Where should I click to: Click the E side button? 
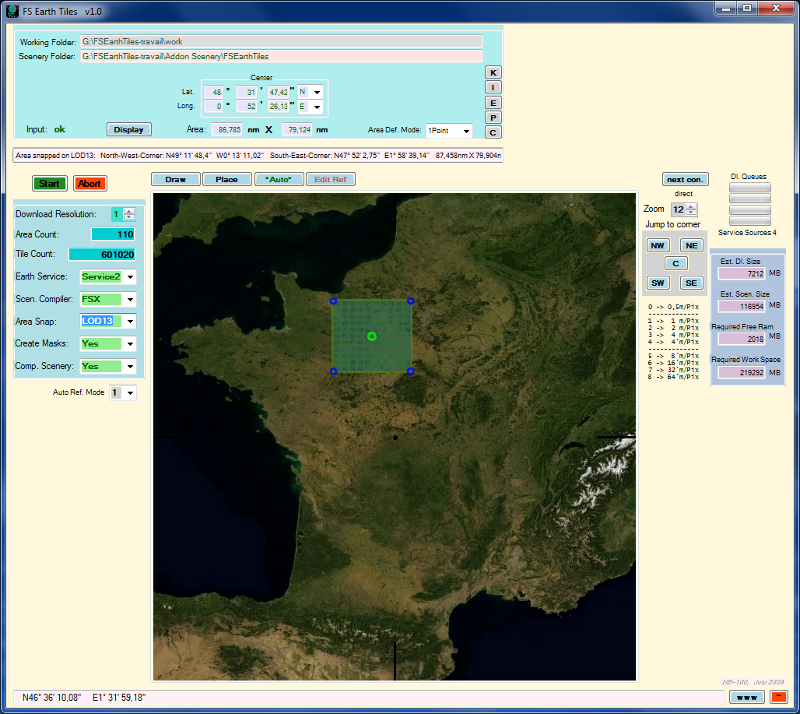[493, 103]
